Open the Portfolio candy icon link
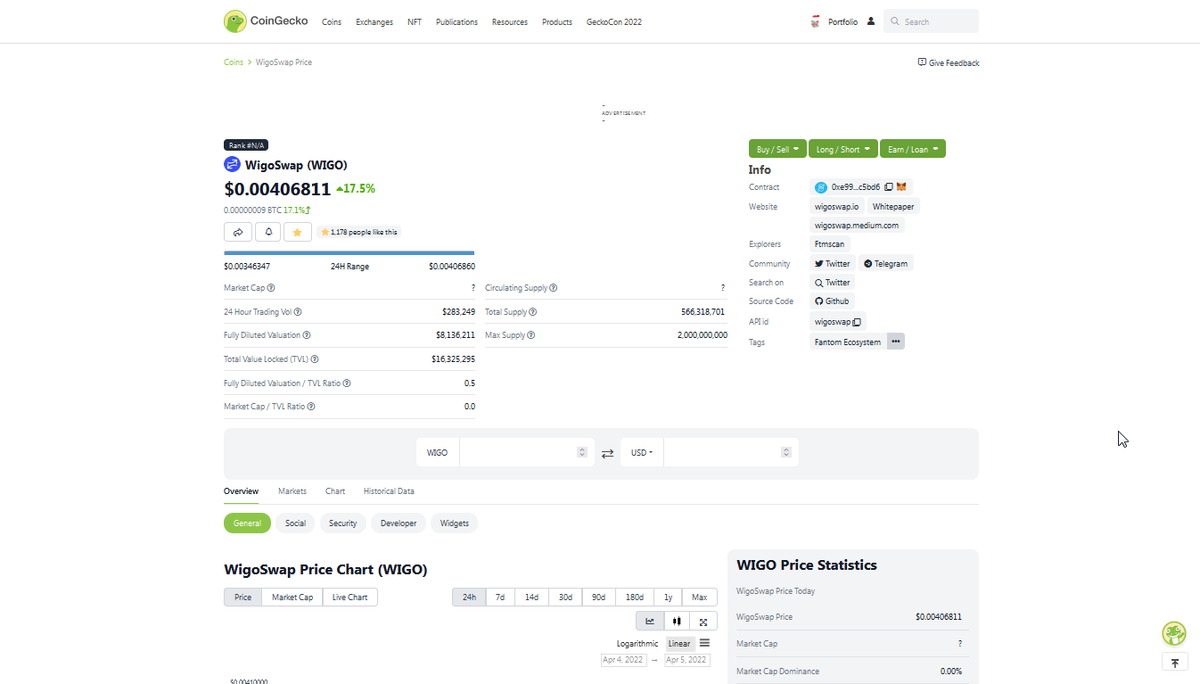1200x684 pixels. [815, 21]
